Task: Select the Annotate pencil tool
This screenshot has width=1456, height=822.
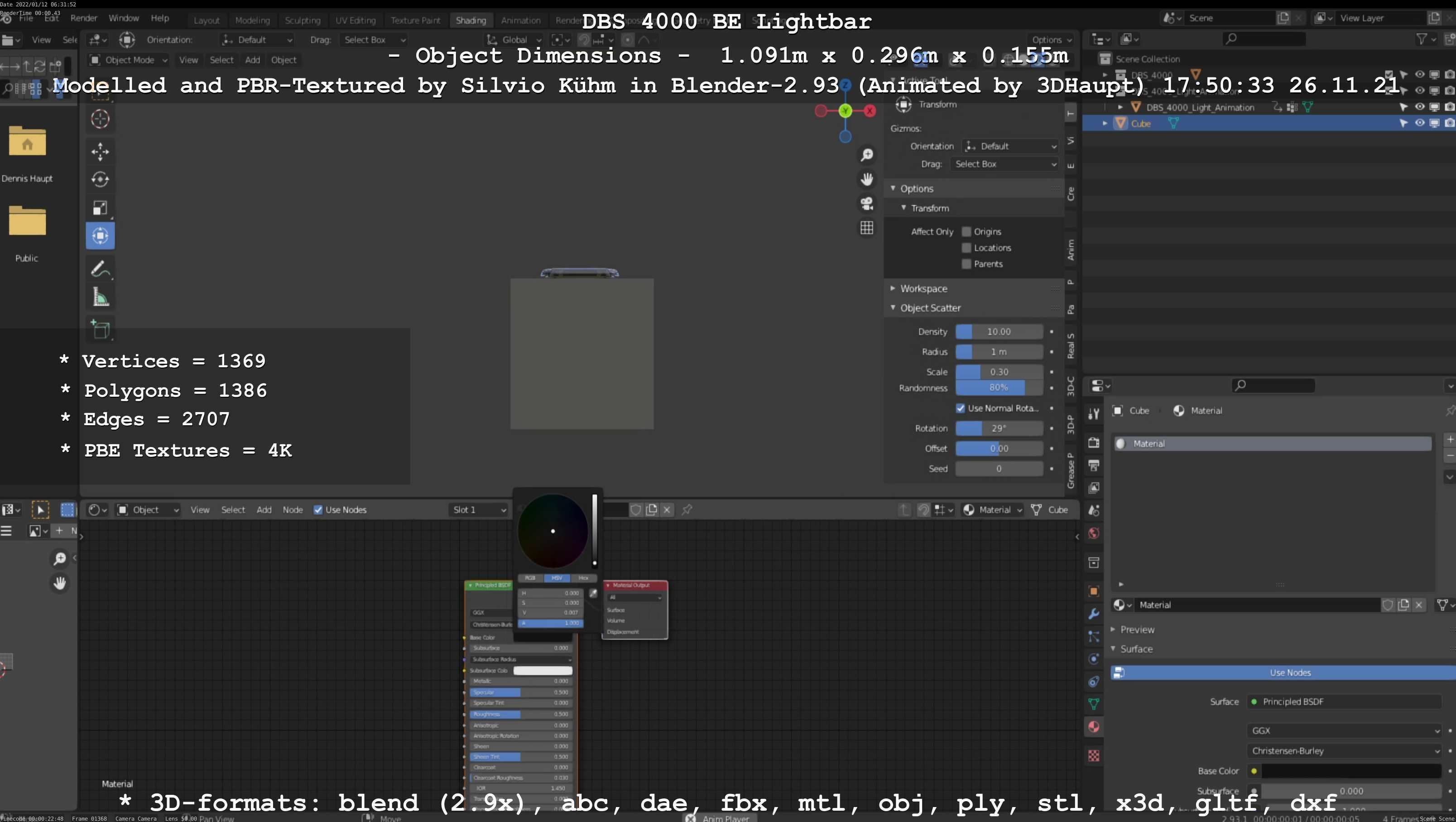Action: coord(100,269)
